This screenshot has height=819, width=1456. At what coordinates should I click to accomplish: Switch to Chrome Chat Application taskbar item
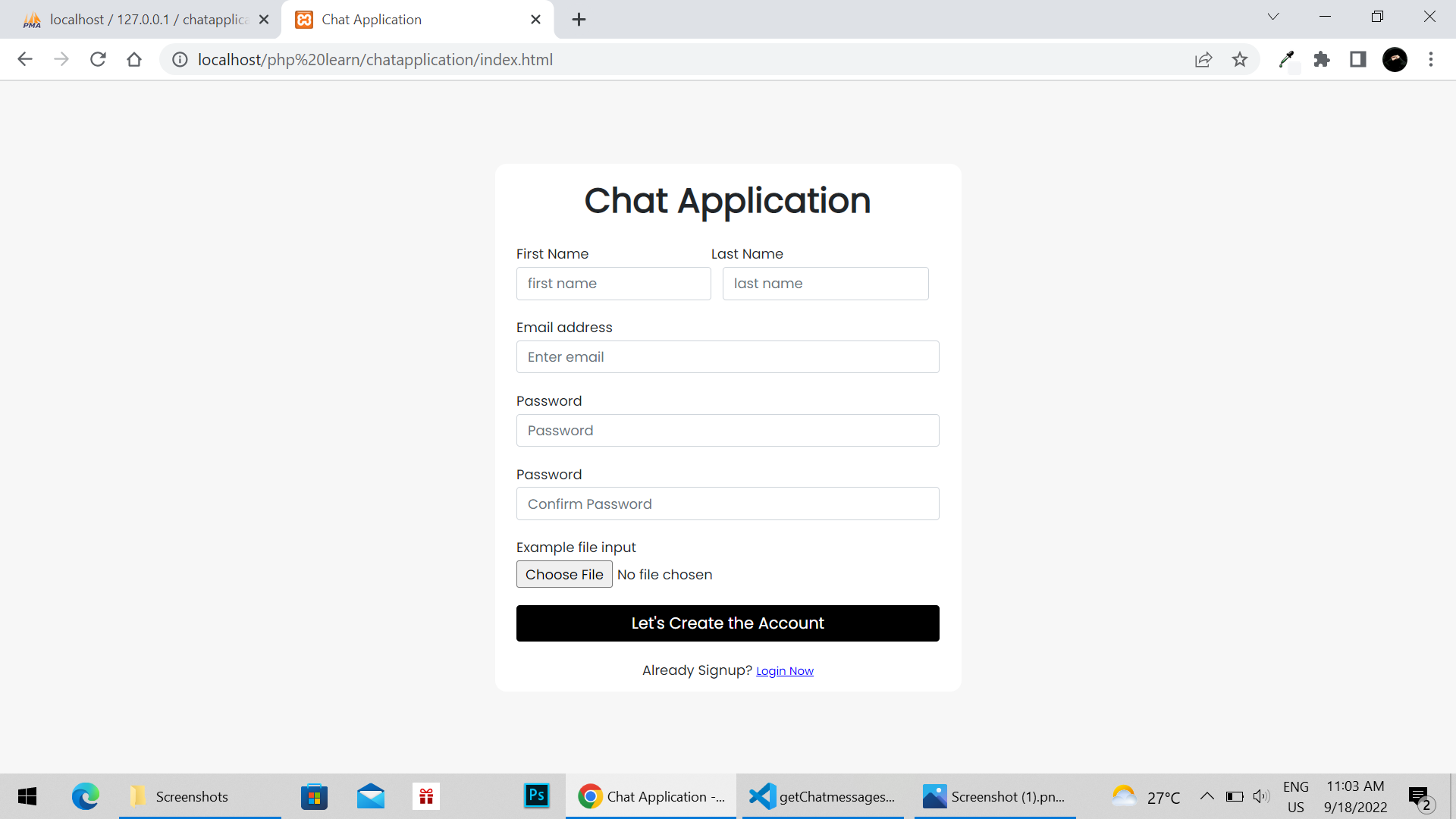[x=651, y=797]
